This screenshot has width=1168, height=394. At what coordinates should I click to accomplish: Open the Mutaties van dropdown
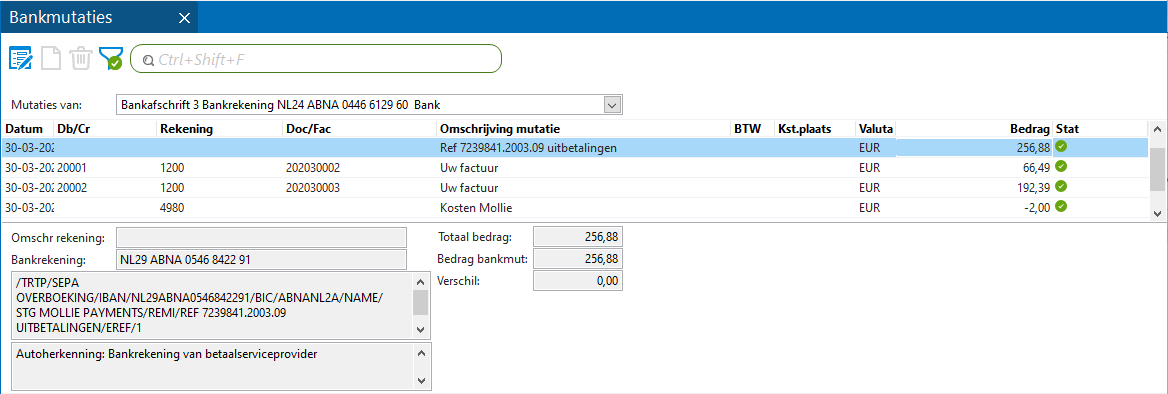(x=612, y=105)
